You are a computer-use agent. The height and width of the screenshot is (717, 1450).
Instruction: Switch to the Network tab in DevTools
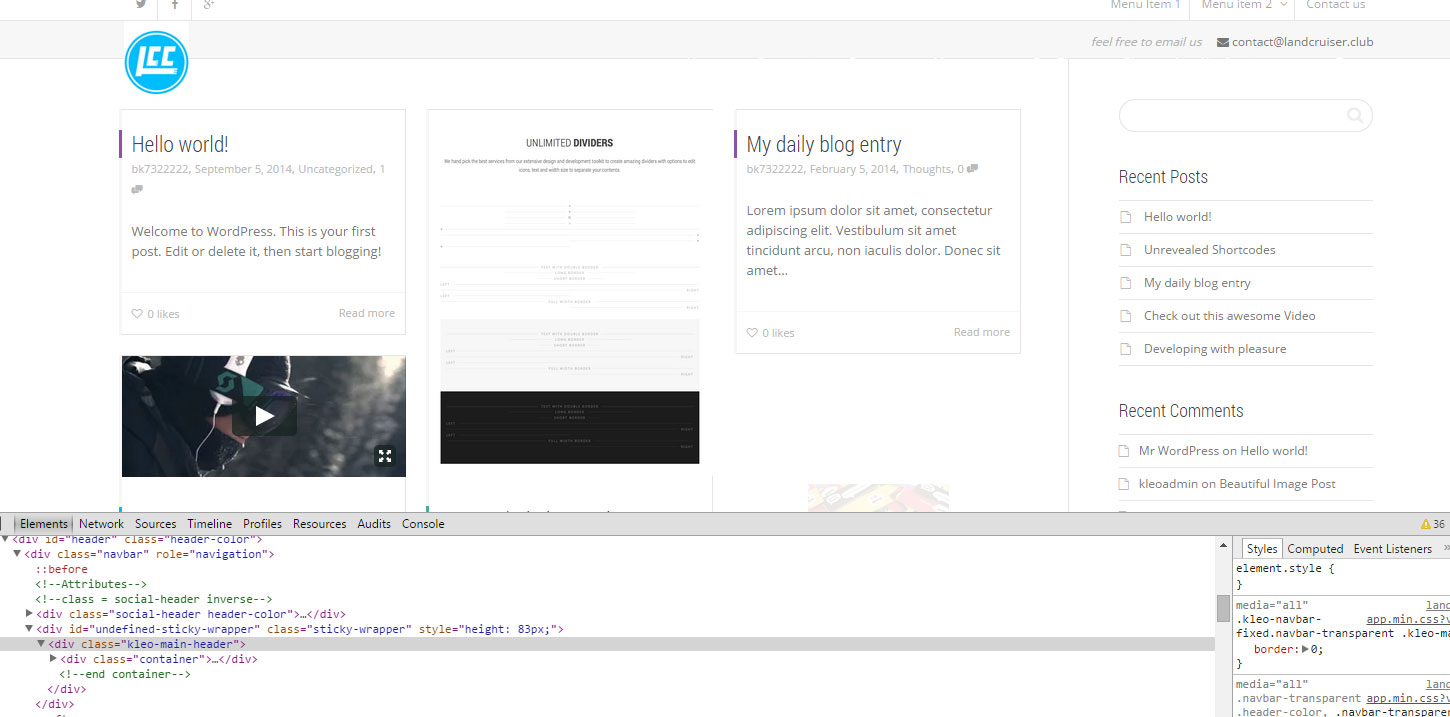pyautogui.click(x=101, y=524)
